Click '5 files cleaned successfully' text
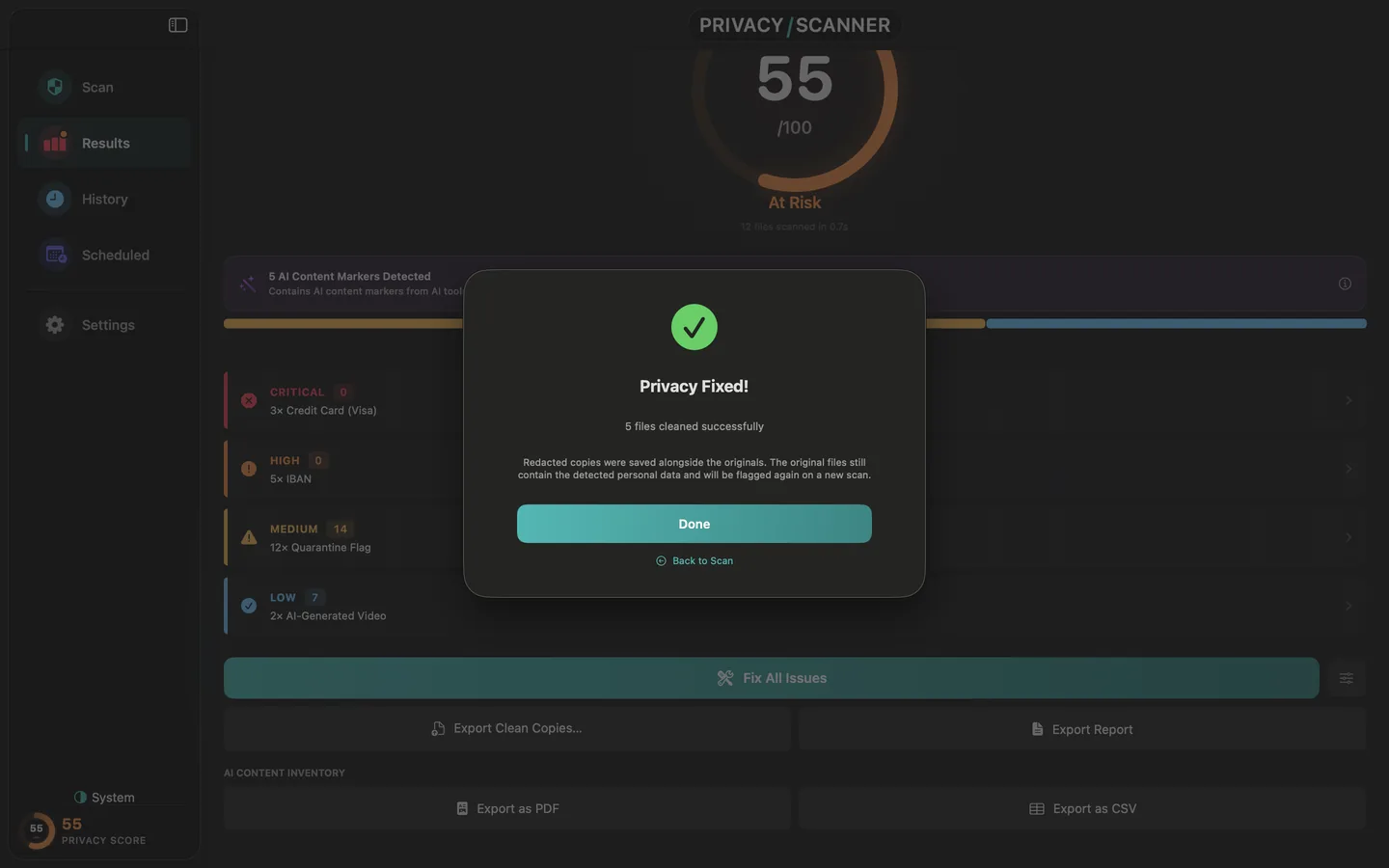Screen dimensions: 1389x868 click(694, 426)
